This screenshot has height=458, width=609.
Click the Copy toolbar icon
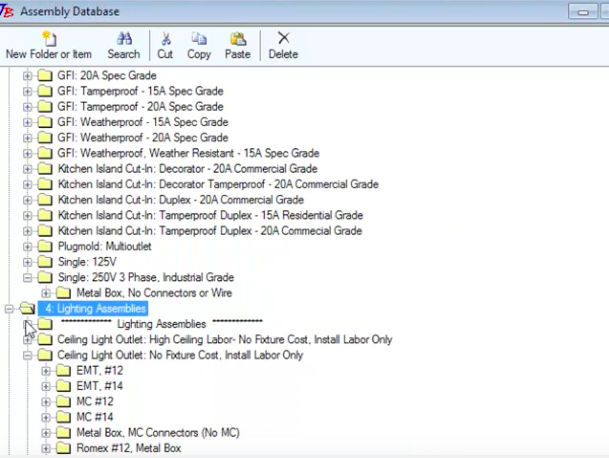pyautogui.click(x=199, y=38)
